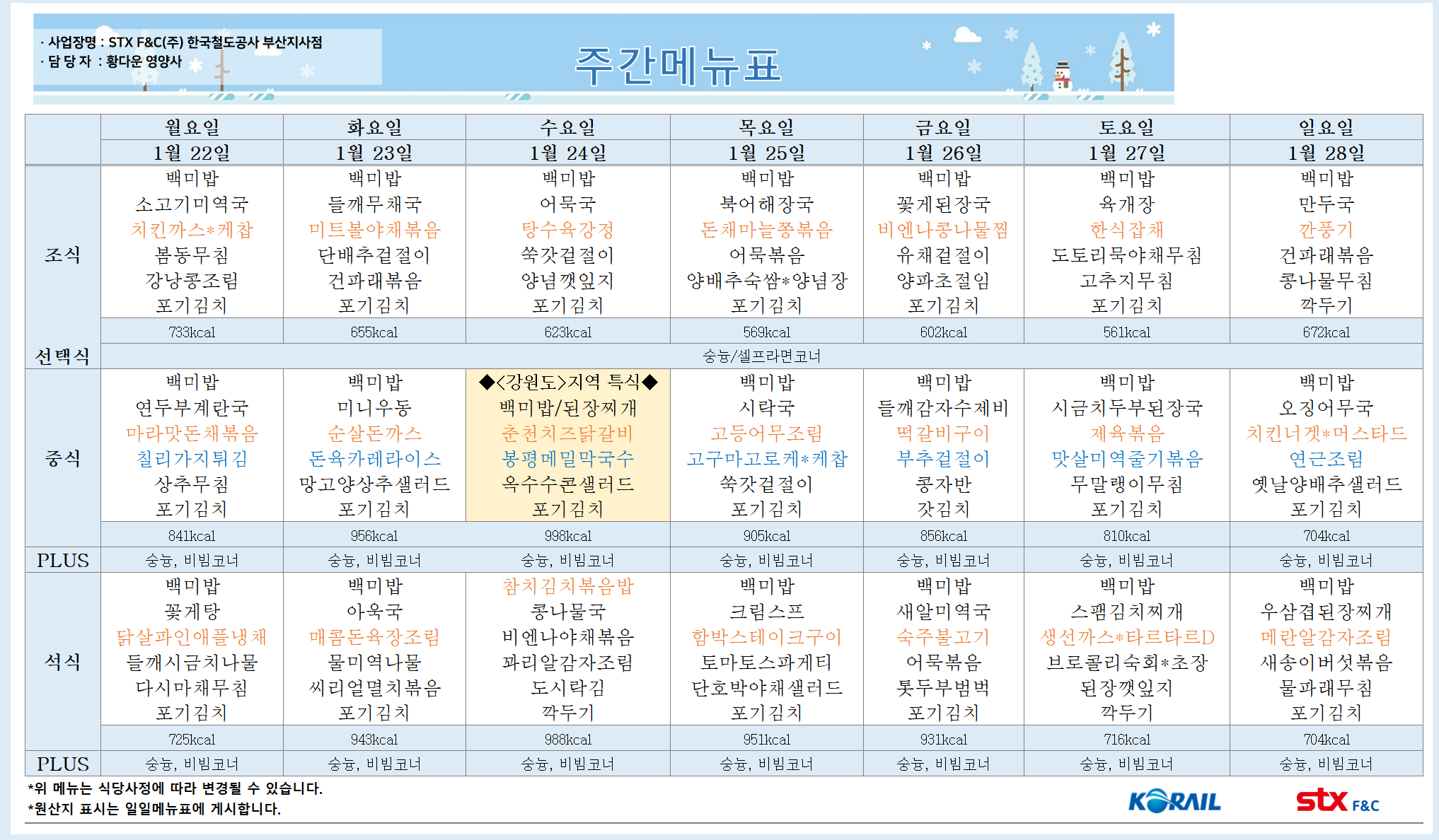Click the ◆<강원도>지역 특식◆ heading
This screenshot has width=1439, height=840.
(567, 383)
